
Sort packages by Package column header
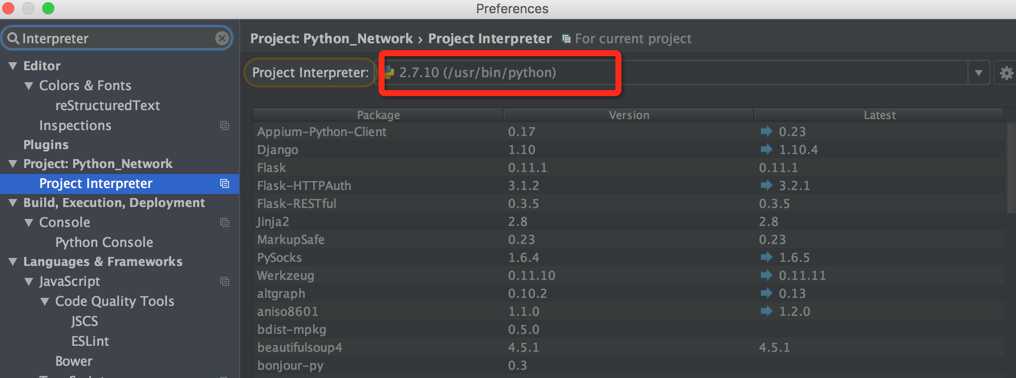(378, 115)
